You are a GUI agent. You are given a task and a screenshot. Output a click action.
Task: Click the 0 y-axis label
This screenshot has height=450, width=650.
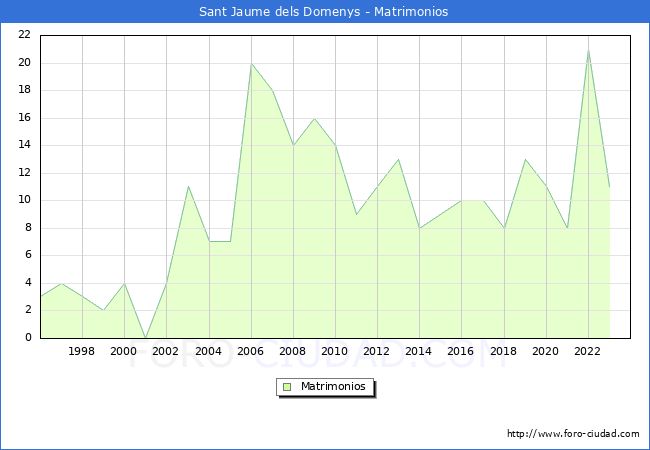point(28,338)
